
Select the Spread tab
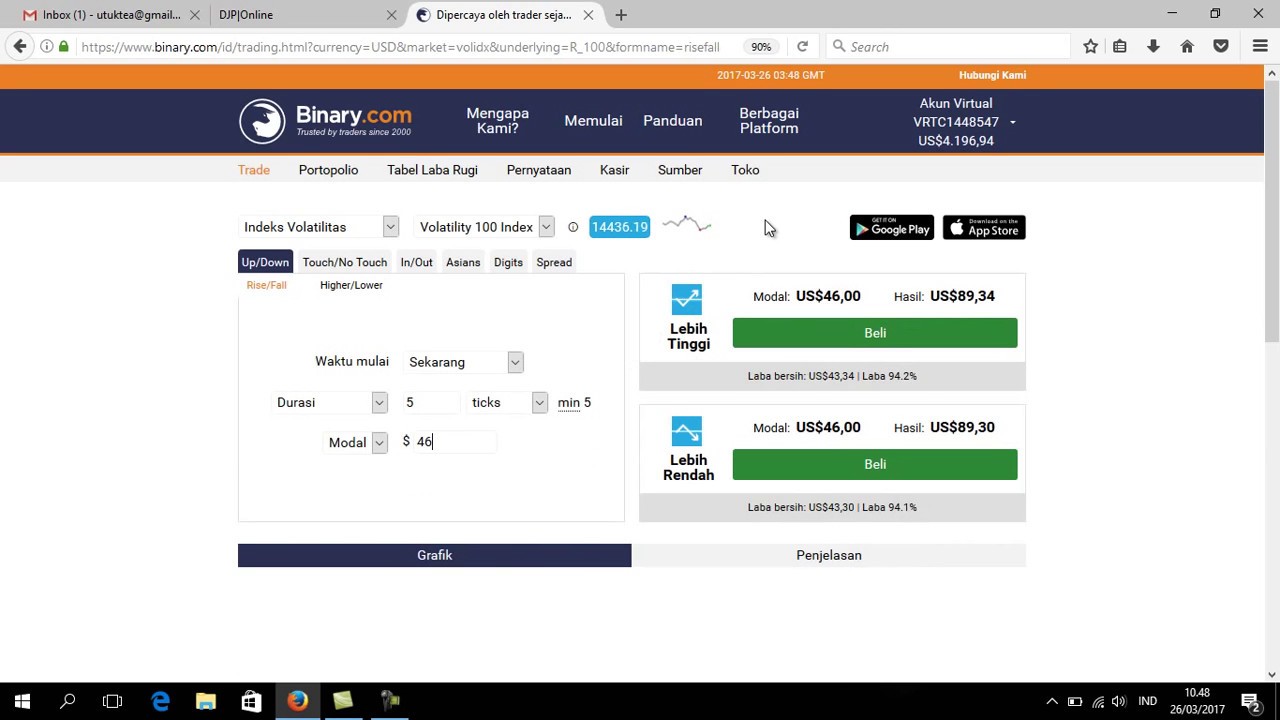coord(554,262)
